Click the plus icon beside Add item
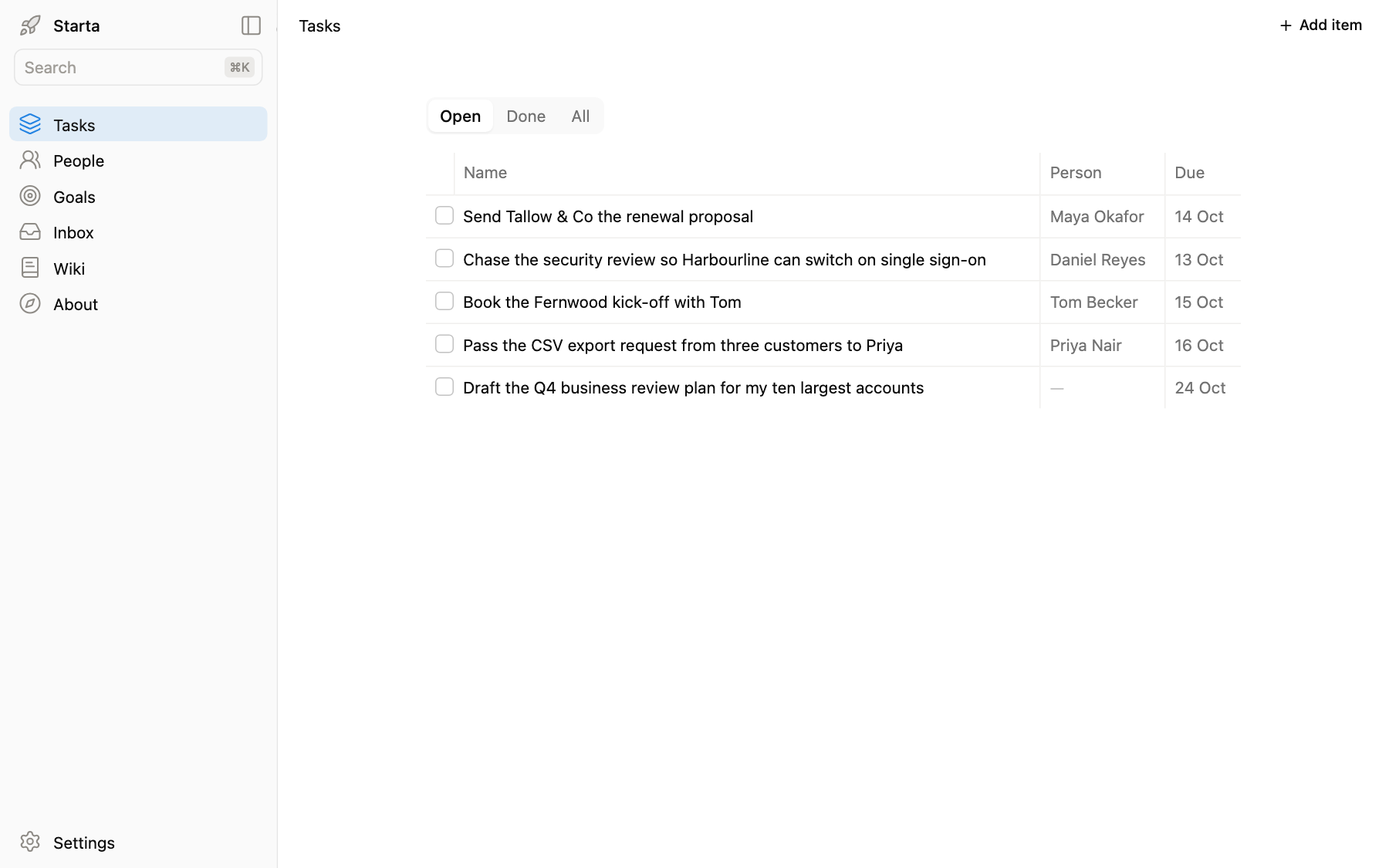 [x=1286, y=25]
